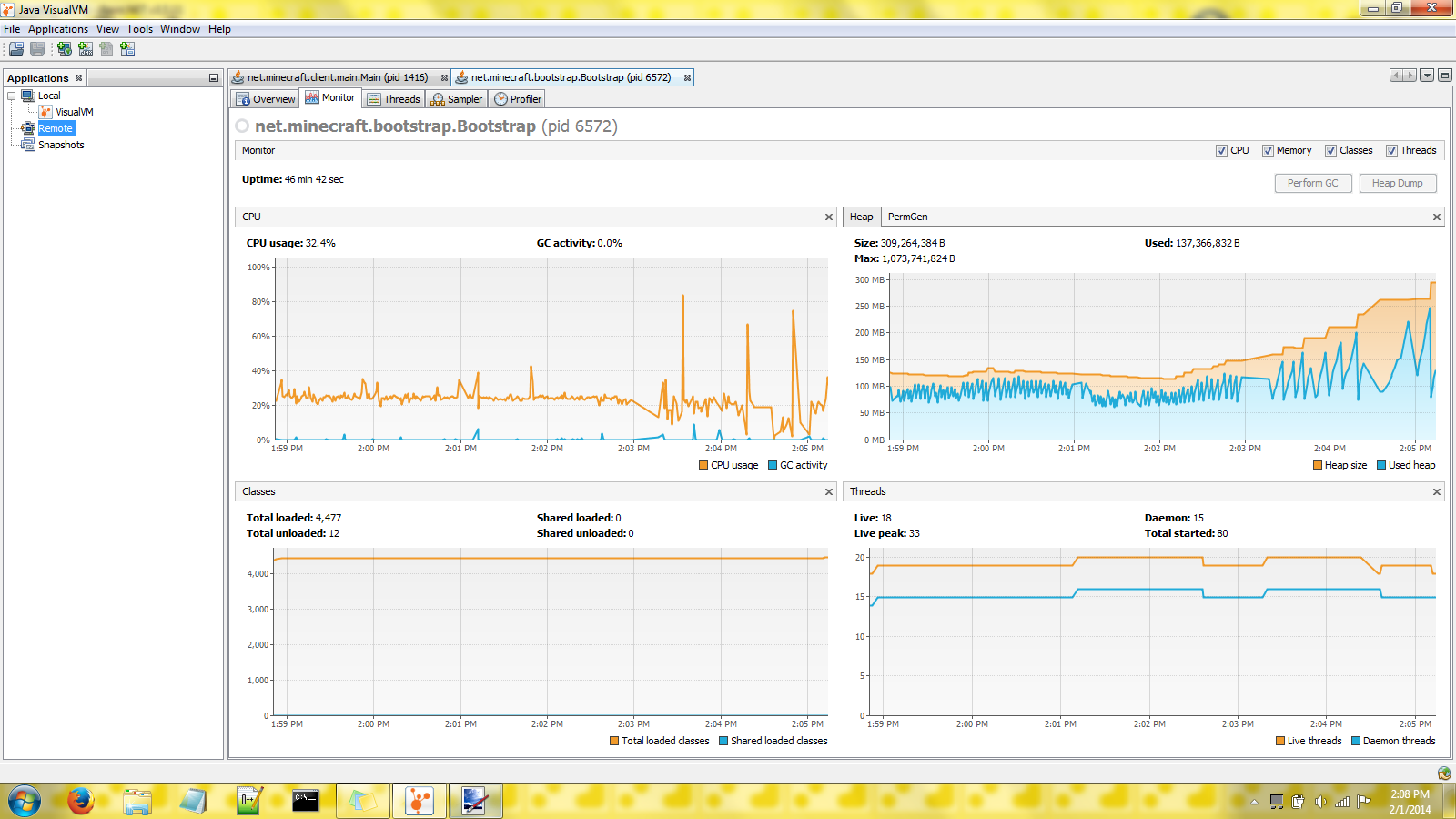The width and height of the screenshot is (1456, 819).
Task: Switch to the Sampler tab
Action: (x=457, y=99)
